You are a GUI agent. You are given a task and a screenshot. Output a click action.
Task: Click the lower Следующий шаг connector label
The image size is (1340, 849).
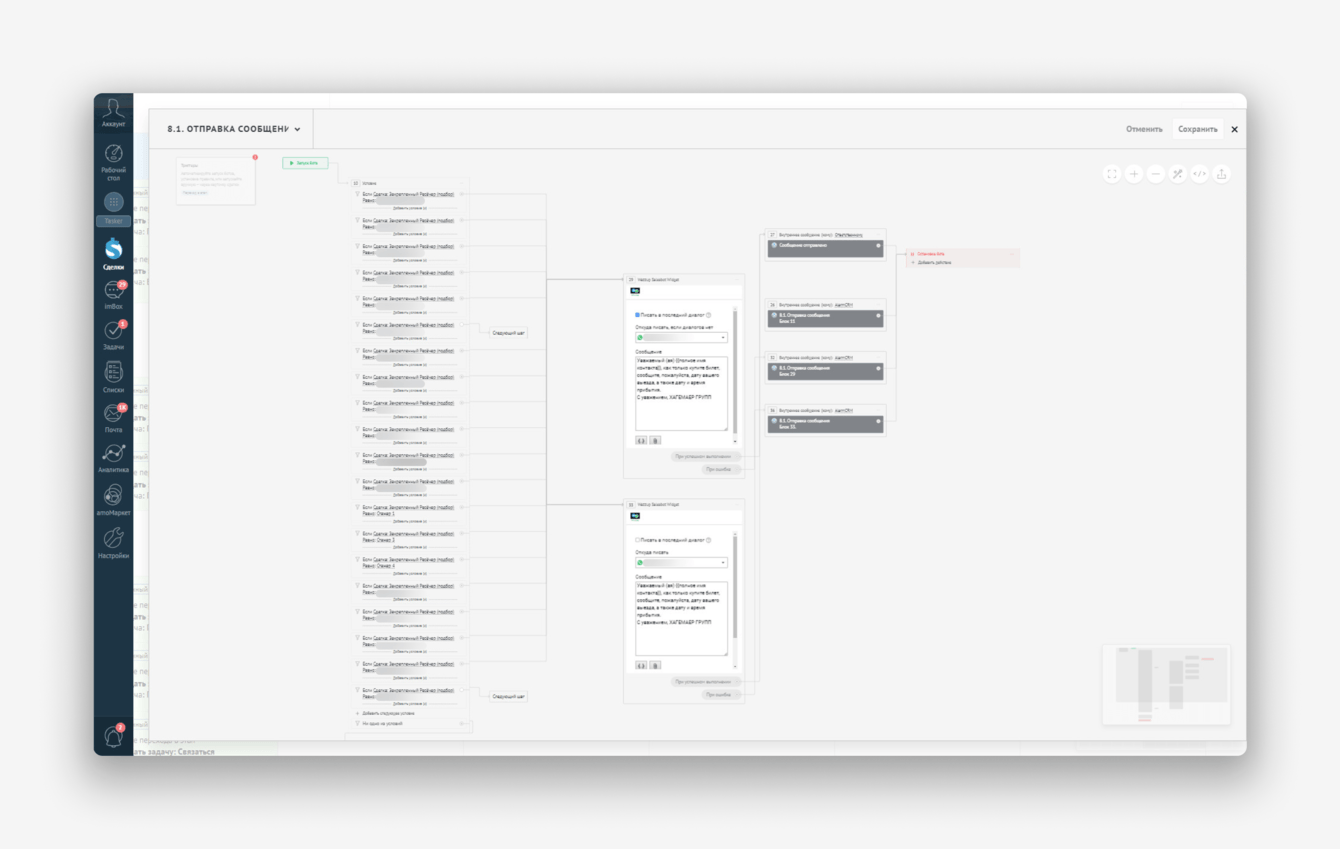click(509, 696)
